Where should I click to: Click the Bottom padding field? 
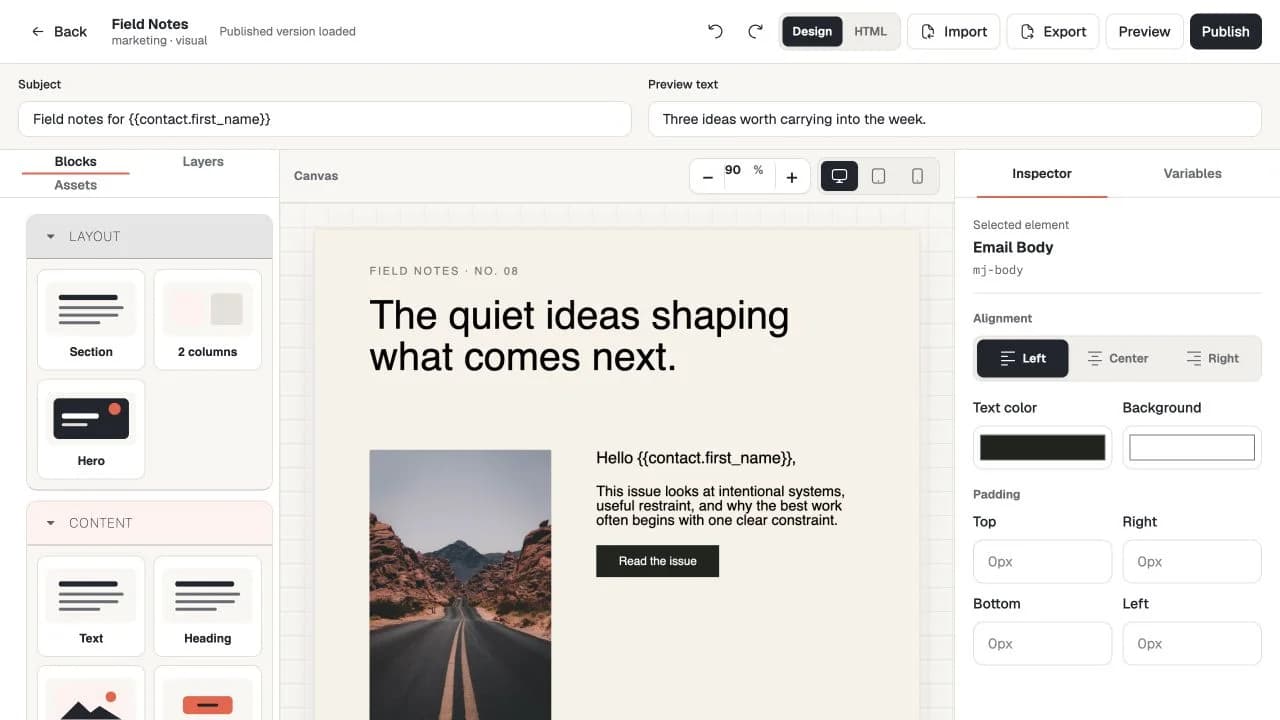[x=1042, y=644]
